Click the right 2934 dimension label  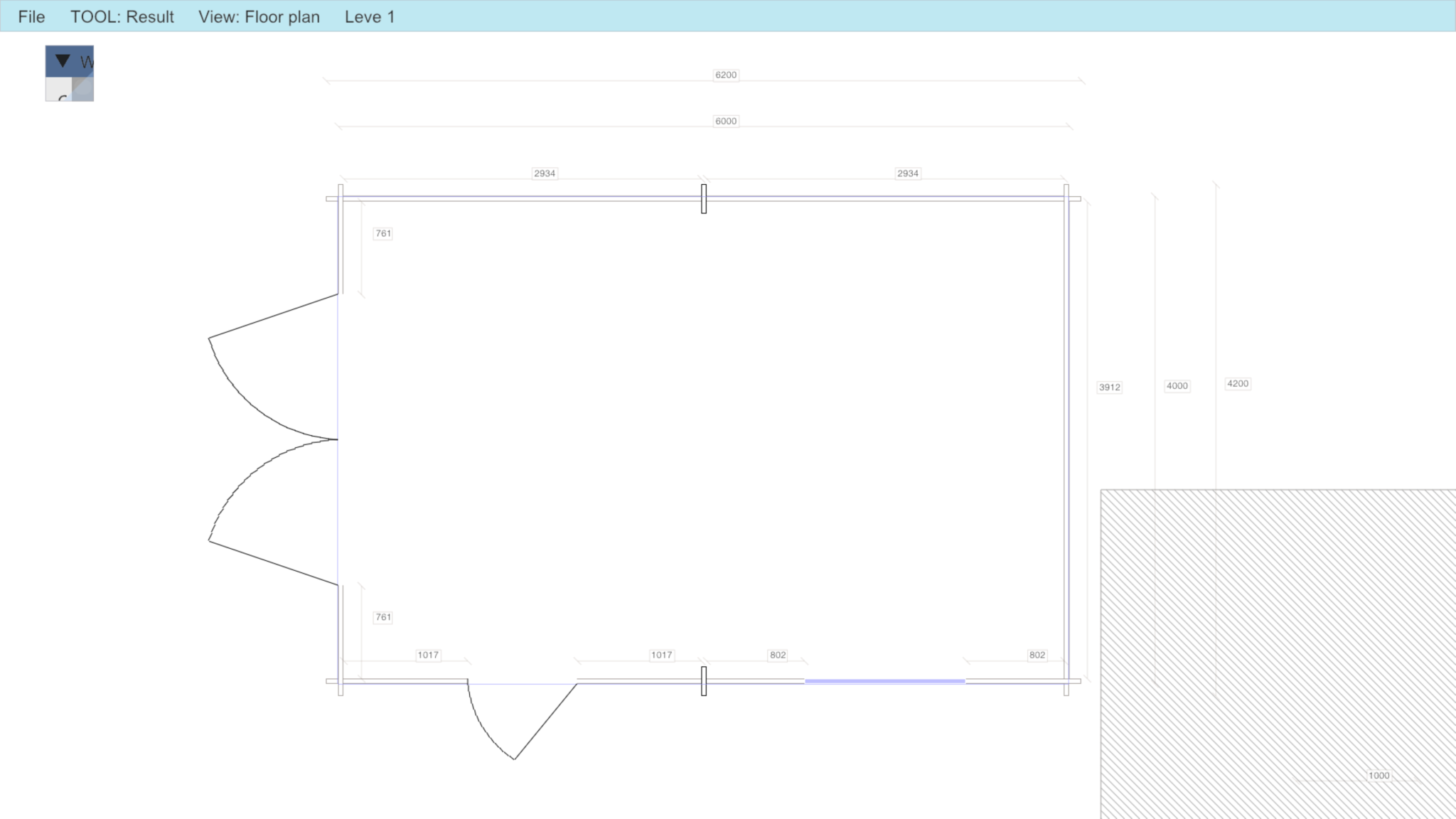click(x=907, y=173)
